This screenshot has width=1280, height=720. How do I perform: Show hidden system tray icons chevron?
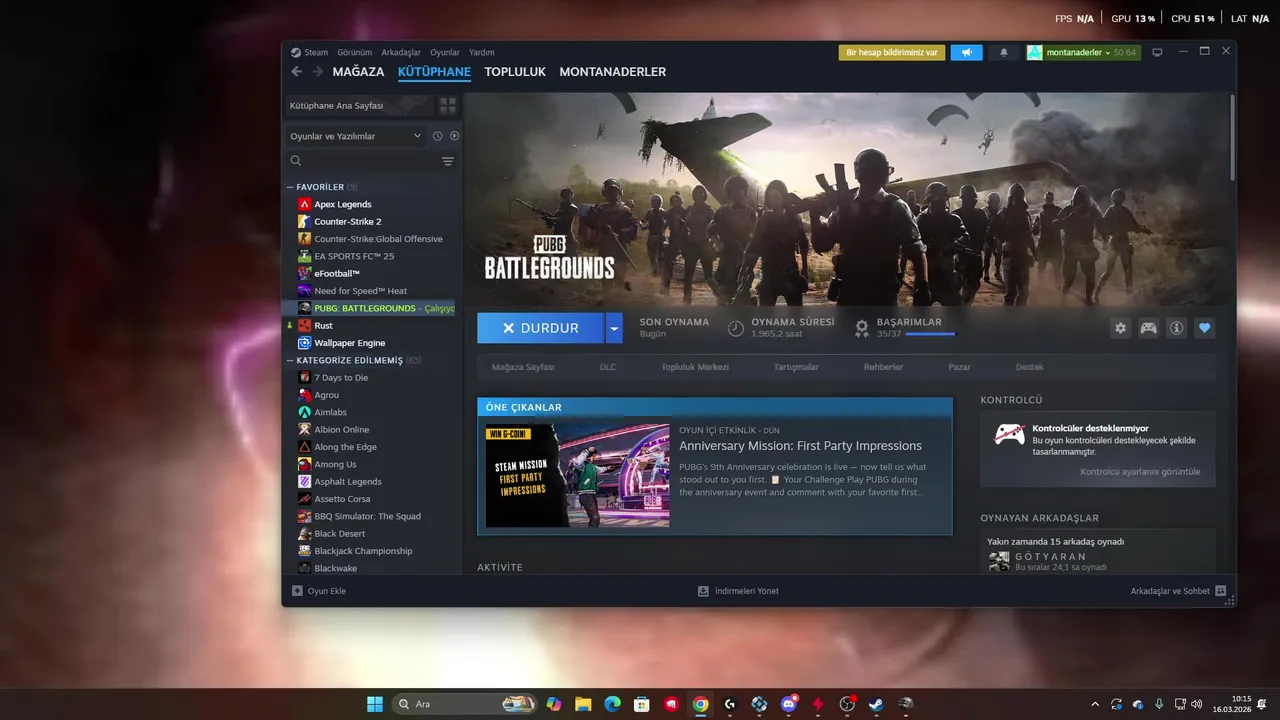point(1095,704)
